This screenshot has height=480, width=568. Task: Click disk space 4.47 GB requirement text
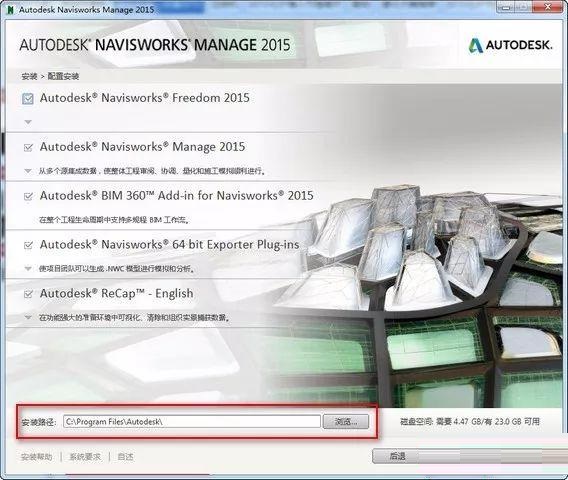click(470, 422)
